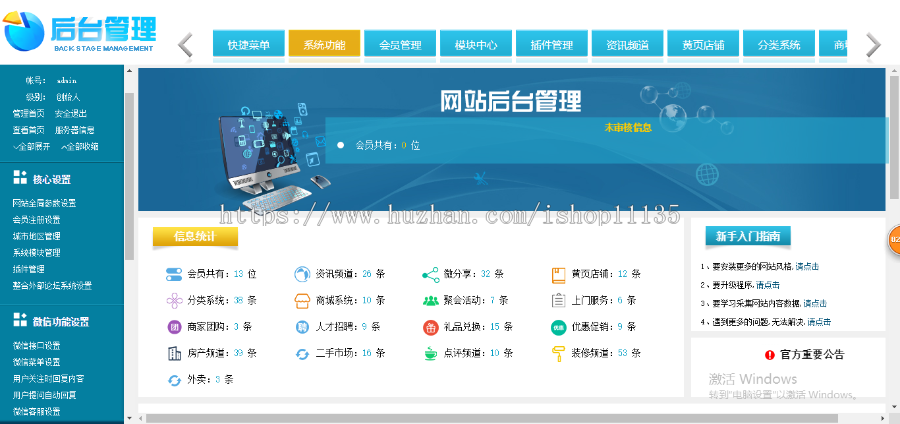Image resolution: width=900 pixels, height=424 pixels.
Task: Collapse all sidebar menus with 全部收缩
Action: pyautogui.click(x=79, y=146)
